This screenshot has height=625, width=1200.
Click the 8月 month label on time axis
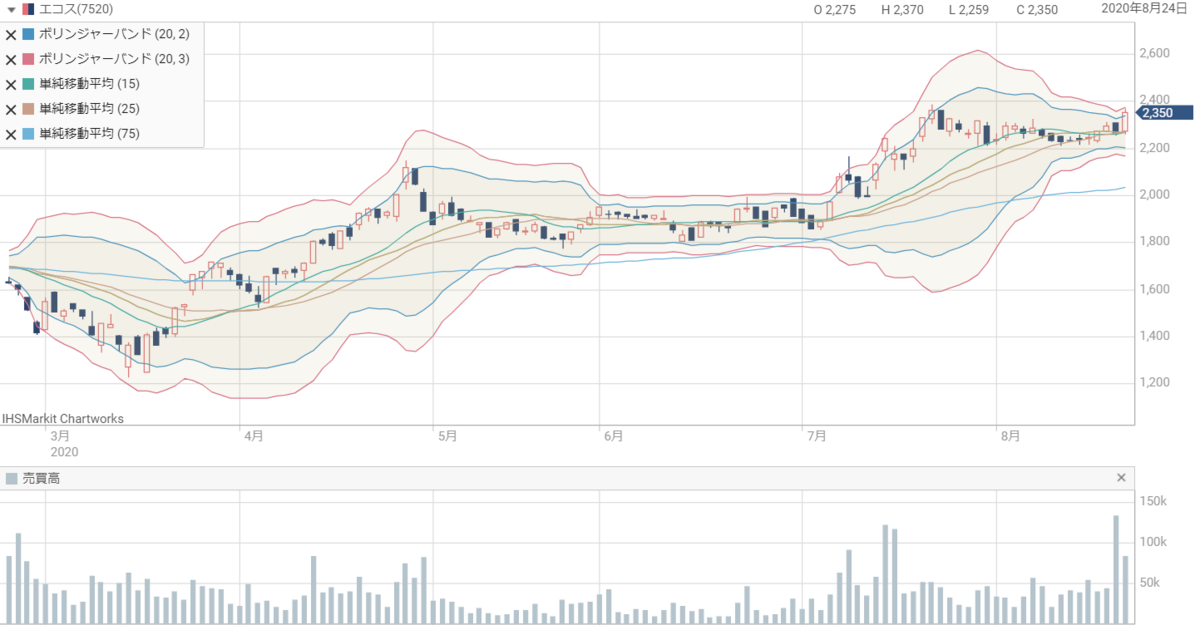pyautogui.click(x=1010, y=436)
